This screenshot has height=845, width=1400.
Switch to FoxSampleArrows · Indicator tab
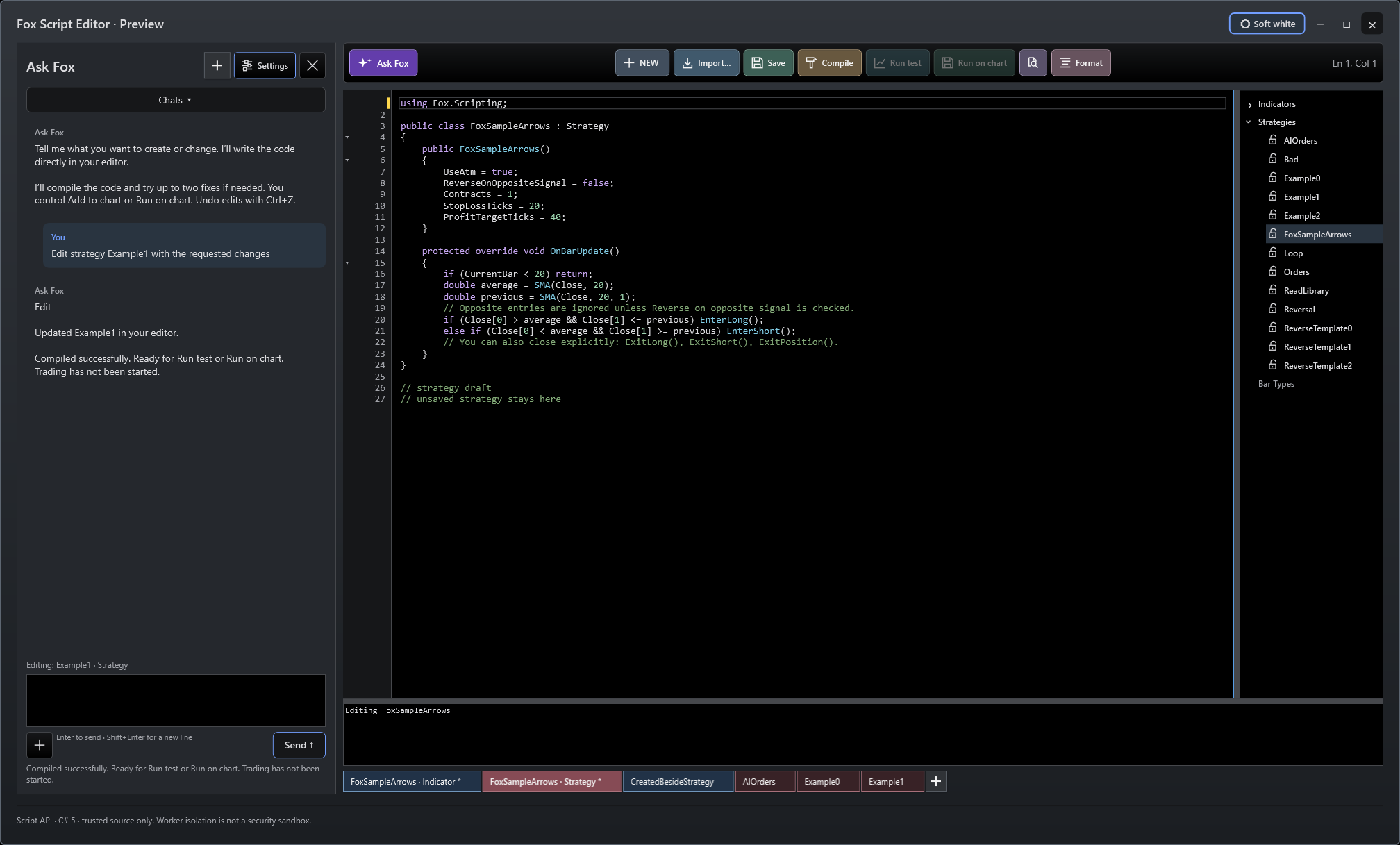tap(412, 781)
